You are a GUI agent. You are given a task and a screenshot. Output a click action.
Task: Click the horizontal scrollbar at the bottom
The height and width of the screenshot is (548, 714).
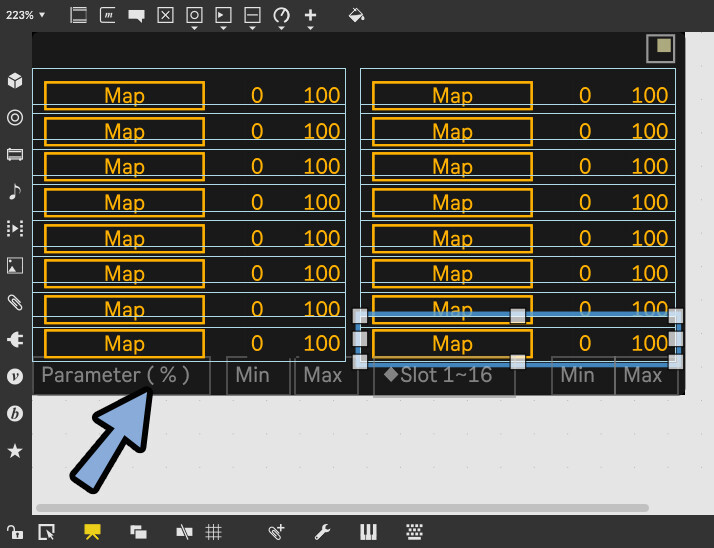342,508
